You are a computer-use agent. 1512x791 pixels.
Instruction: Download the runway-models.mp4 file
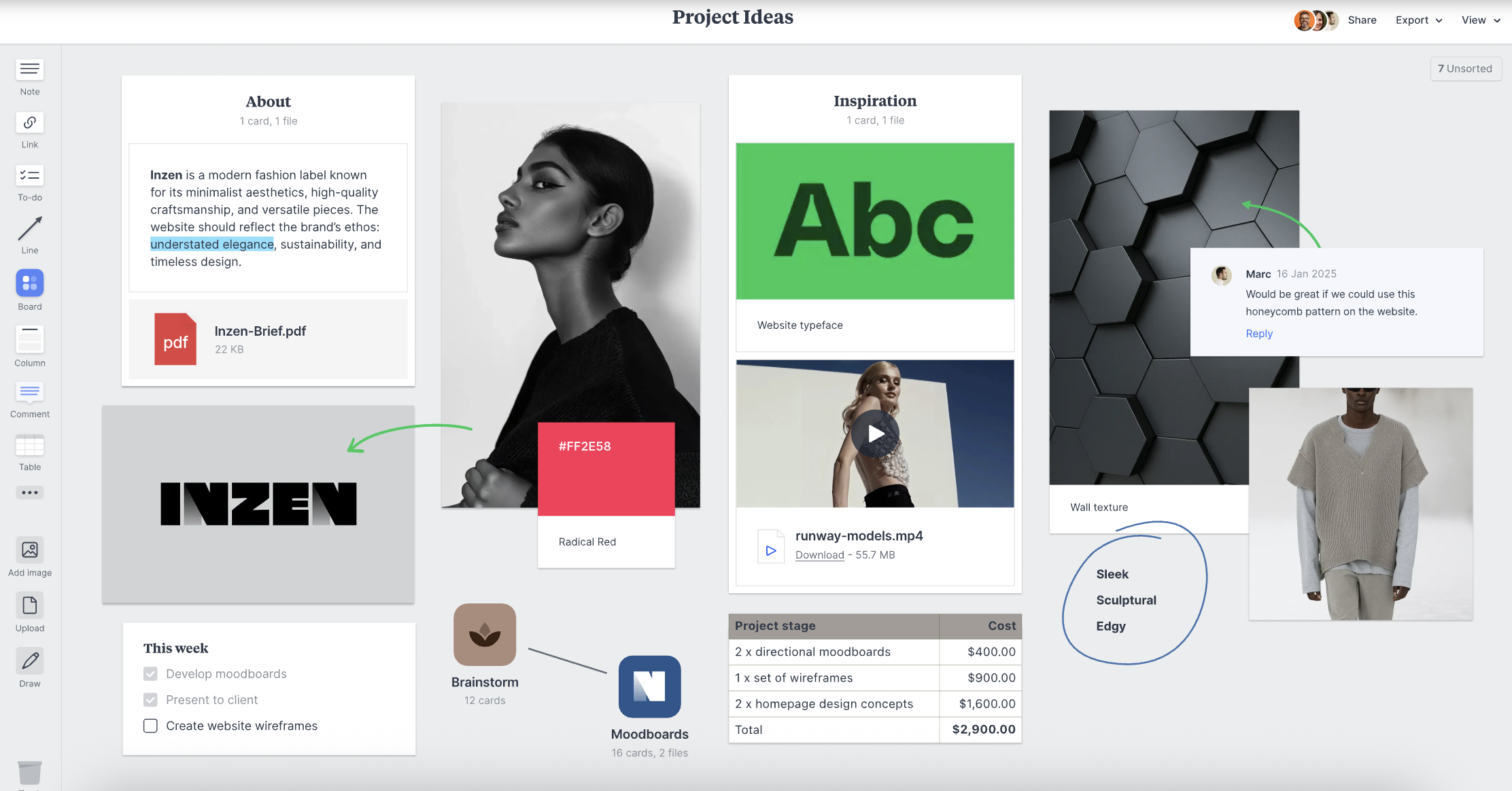(x=819, y=555)
